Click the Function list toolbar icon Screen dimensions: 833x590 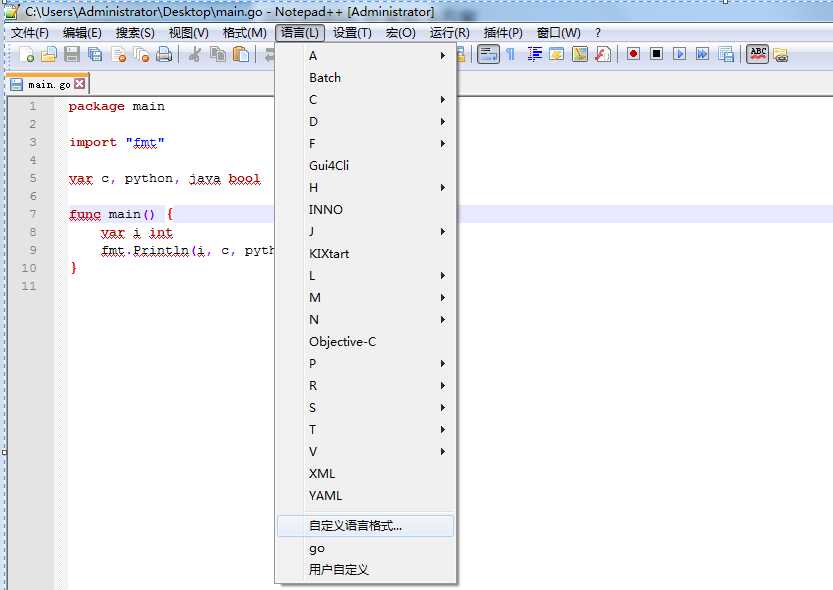click(x=603, y=54)
